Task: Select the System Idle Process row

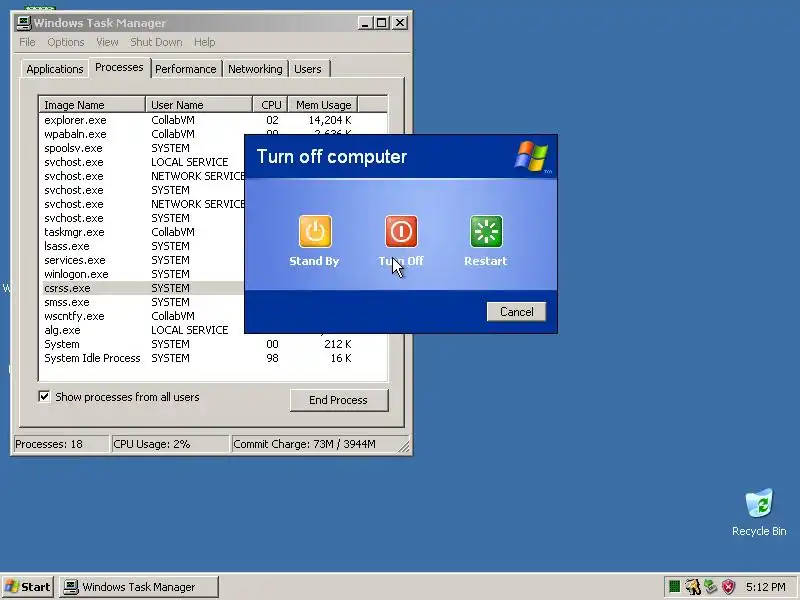Action: pyautogui.click(x=213, y=358)
